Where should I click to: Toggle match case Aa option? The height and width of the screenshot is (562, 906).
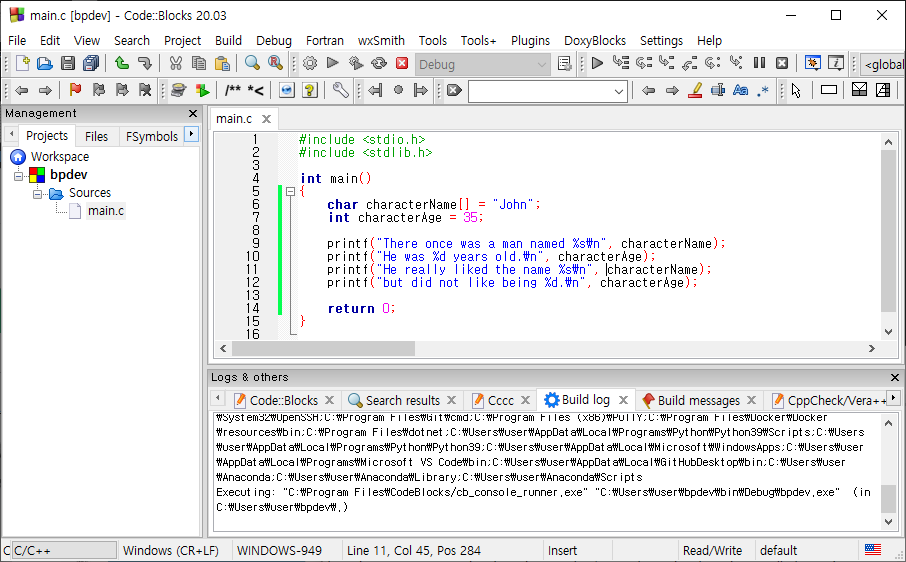pyautogui.click(x=741, y=90)
